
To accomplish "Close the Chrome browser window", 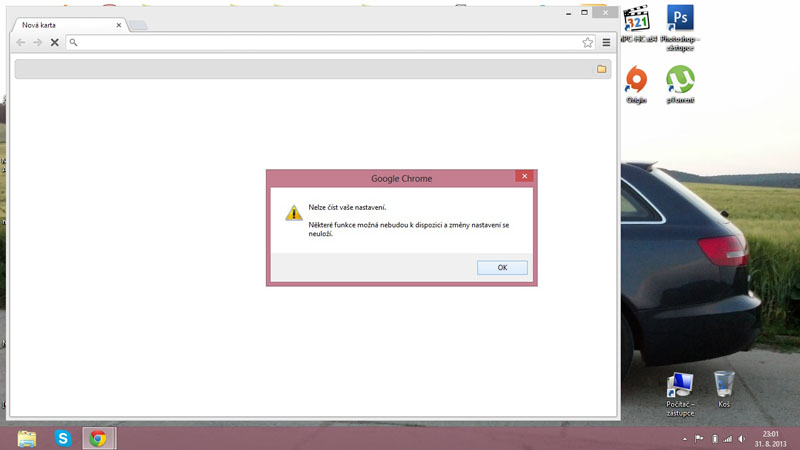I will [605, 12].
